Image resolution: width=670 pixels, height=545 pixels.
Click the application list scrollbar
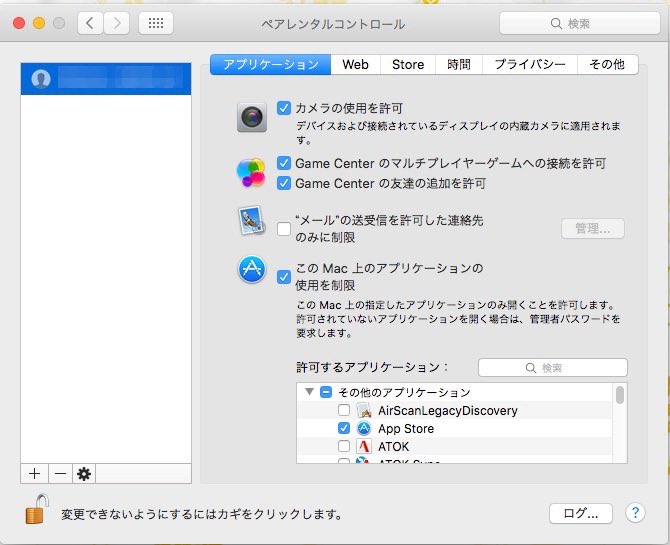click(x=620, y=395)
